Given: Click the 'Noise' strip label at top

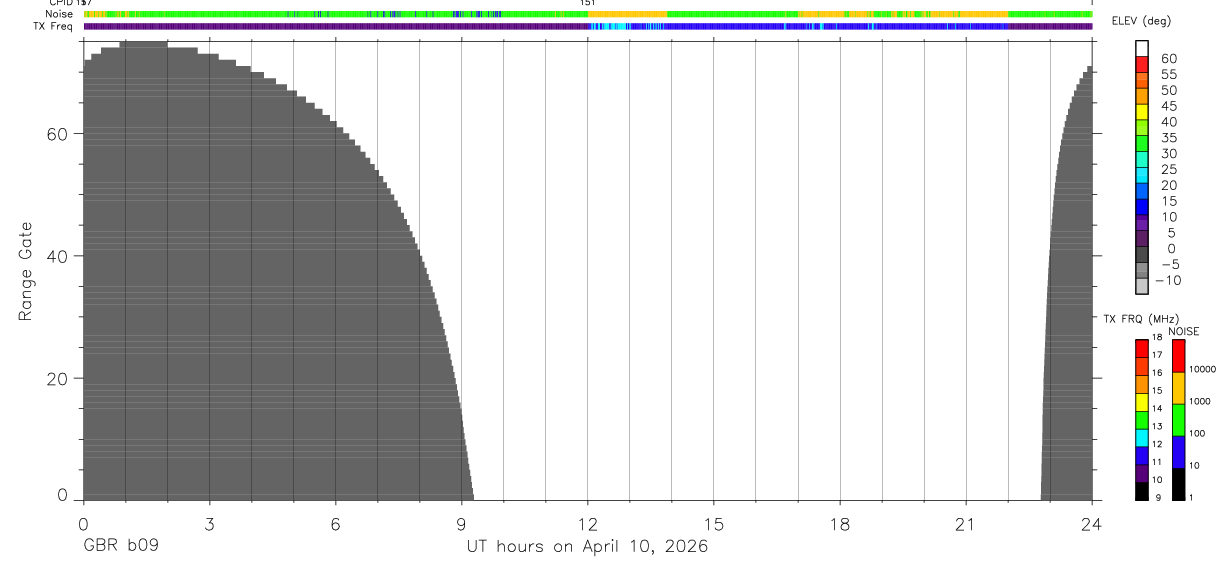Looking at the screenshot, I should [x=57, y=14].
